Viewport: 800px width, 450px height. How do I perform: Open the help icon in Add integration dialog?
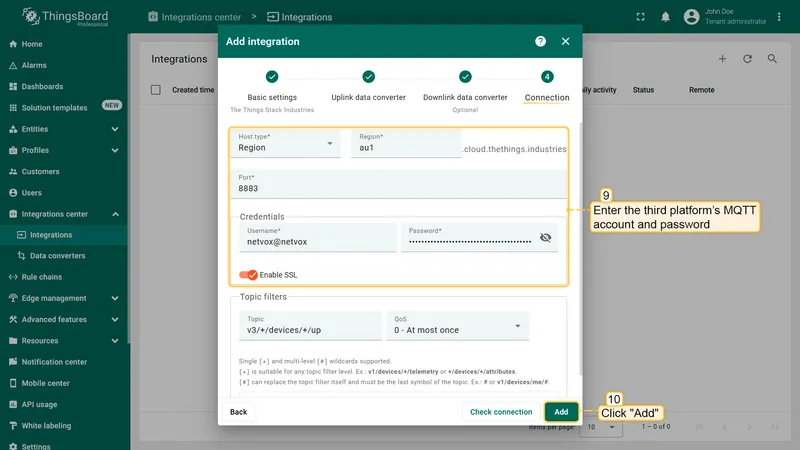[540, 41]
